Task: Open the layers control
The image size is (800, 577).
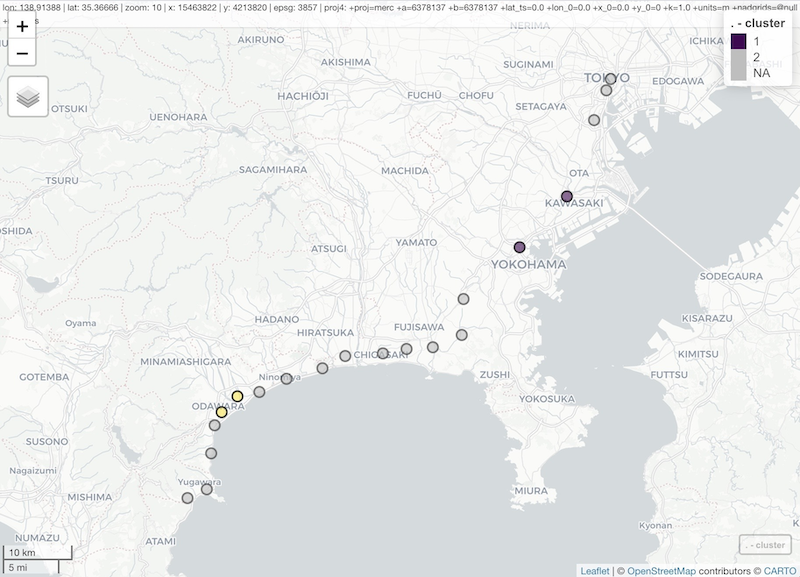Action: (x=28, y=97)
